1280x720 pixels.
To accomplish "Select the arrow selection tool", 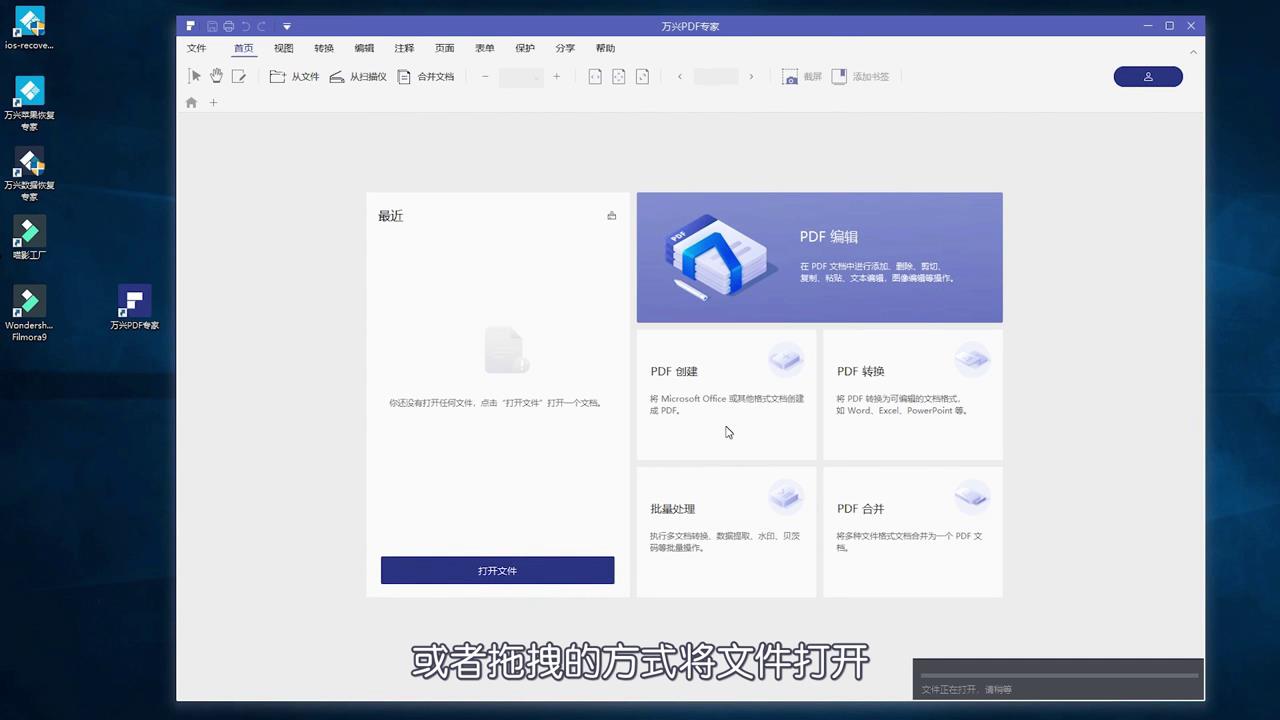I will point(195,76).
